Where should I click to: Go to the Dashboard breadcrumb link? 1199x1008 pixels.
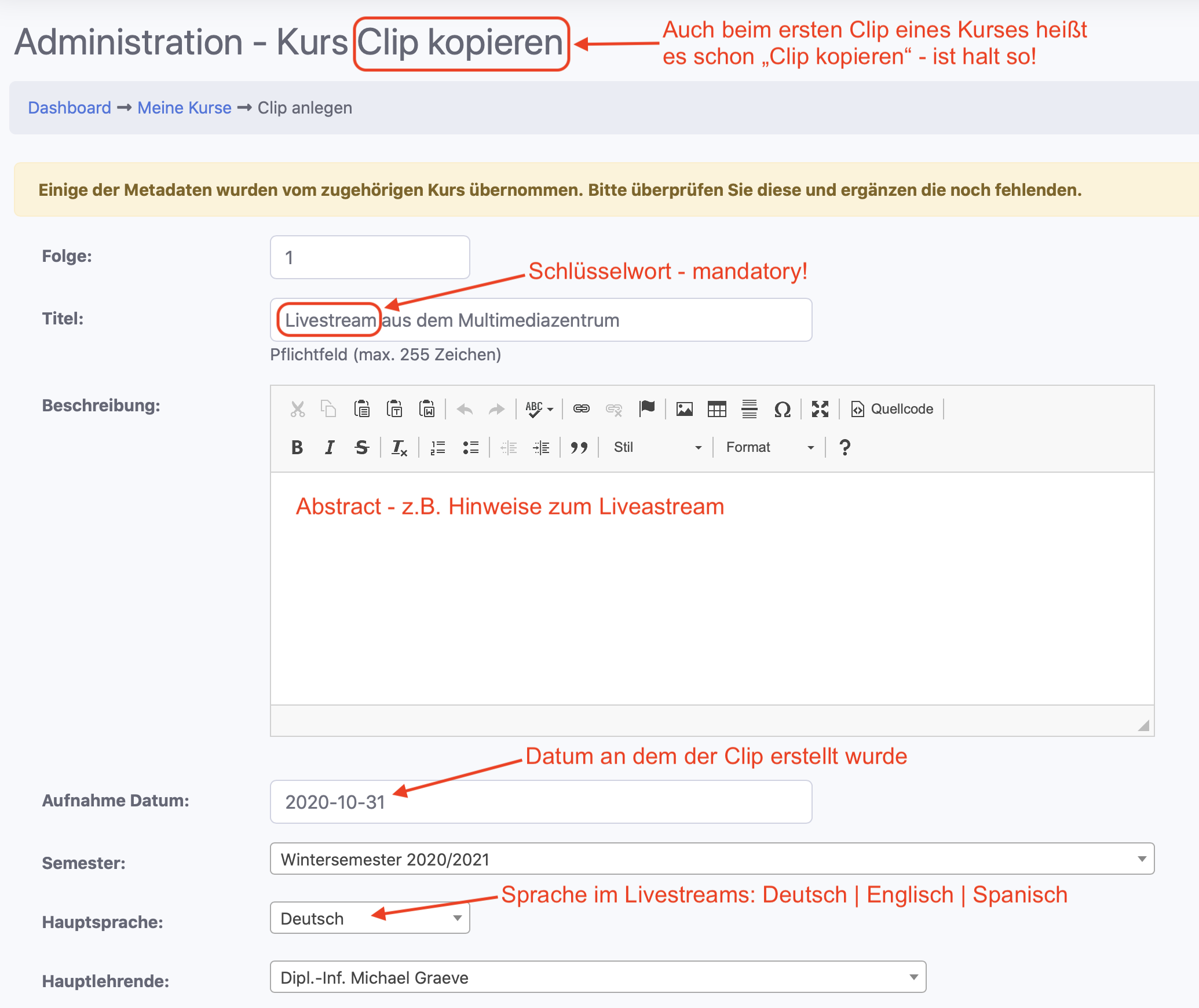(70, 108)
